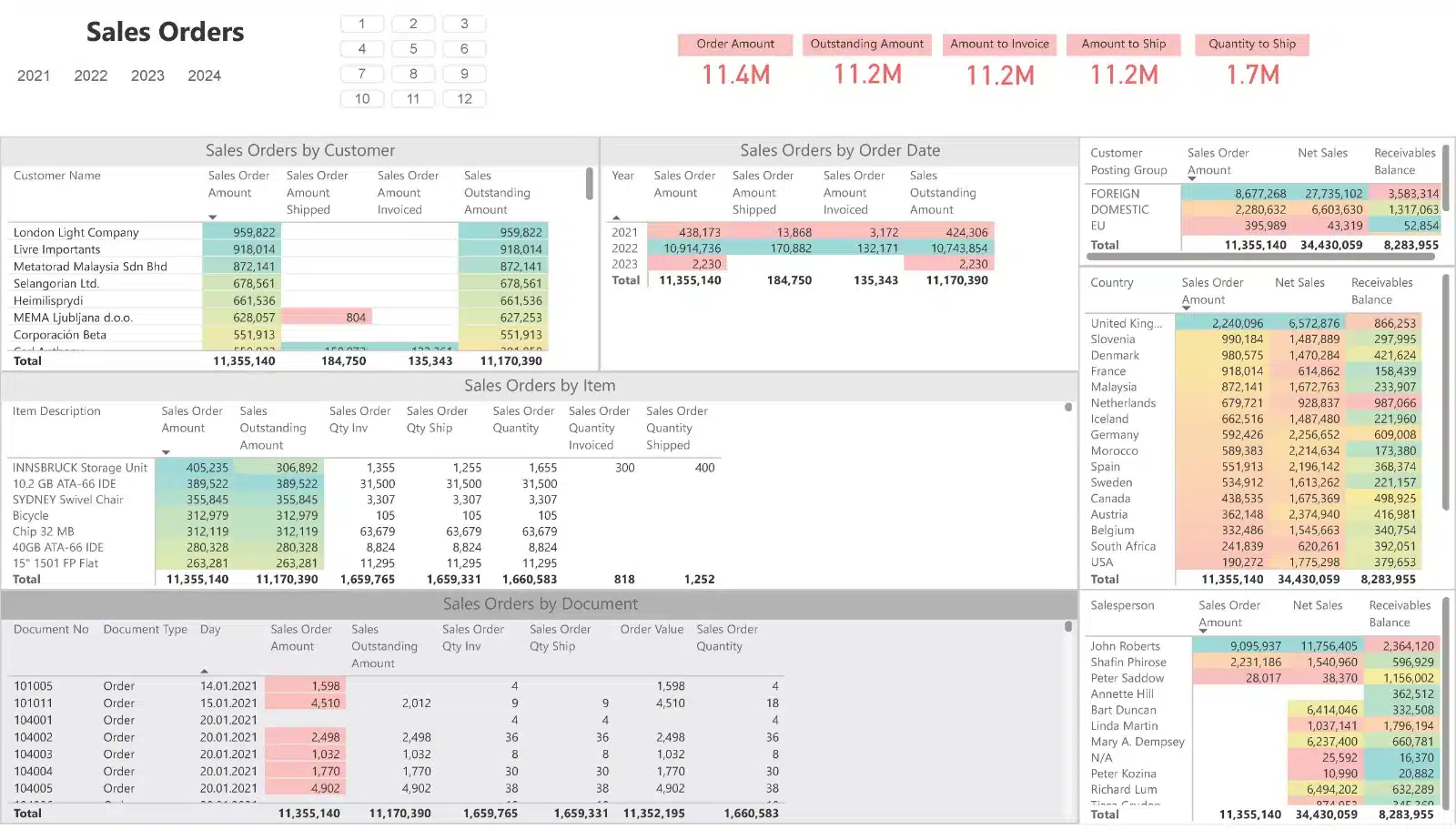
Task: Click sort arrow in Customer Posting Group table
Action: tap(1192, 178)
